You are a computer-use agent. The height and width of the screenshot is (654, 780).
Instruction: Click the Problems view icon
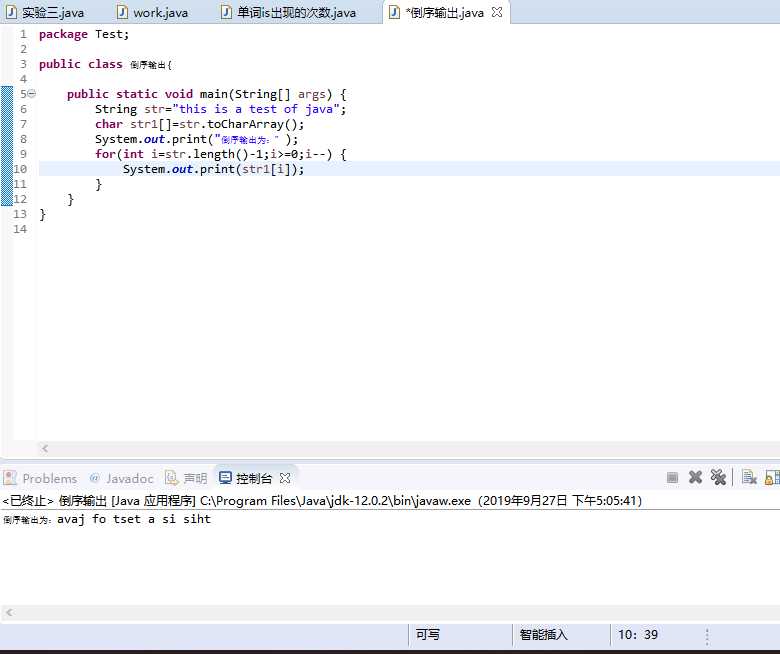click(10, 478)
